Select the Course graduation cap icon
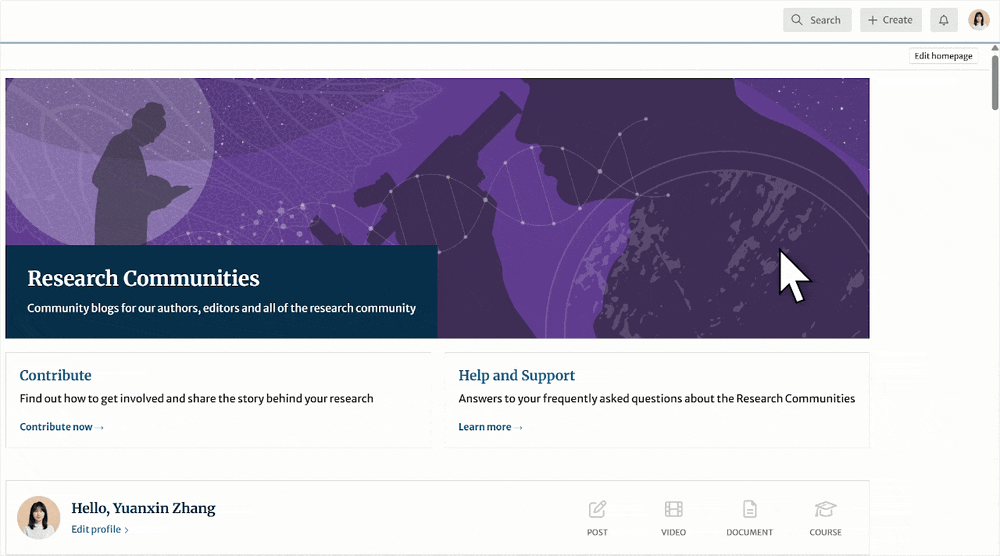1000x556 pixels. (825, 517)
